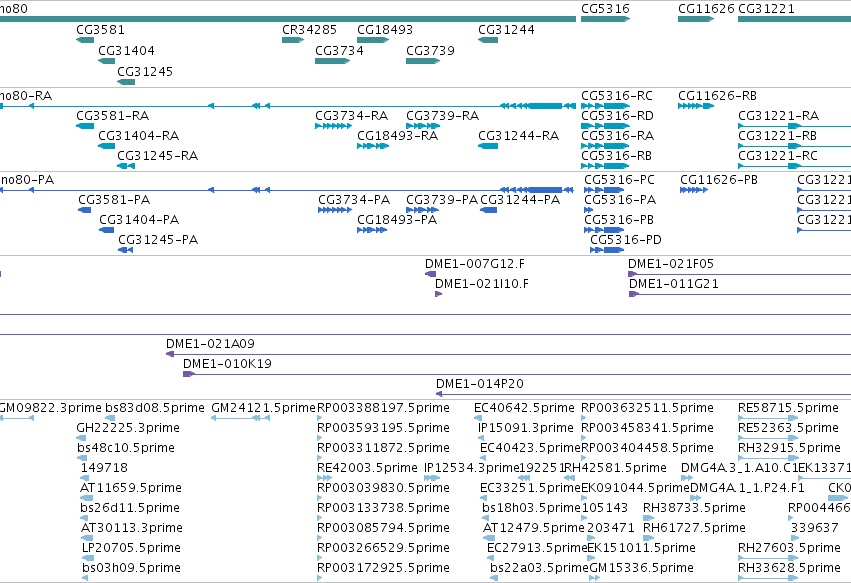Open the CG5316-RC transcript
The image size is (851, 583).
(x=605, y=106)
